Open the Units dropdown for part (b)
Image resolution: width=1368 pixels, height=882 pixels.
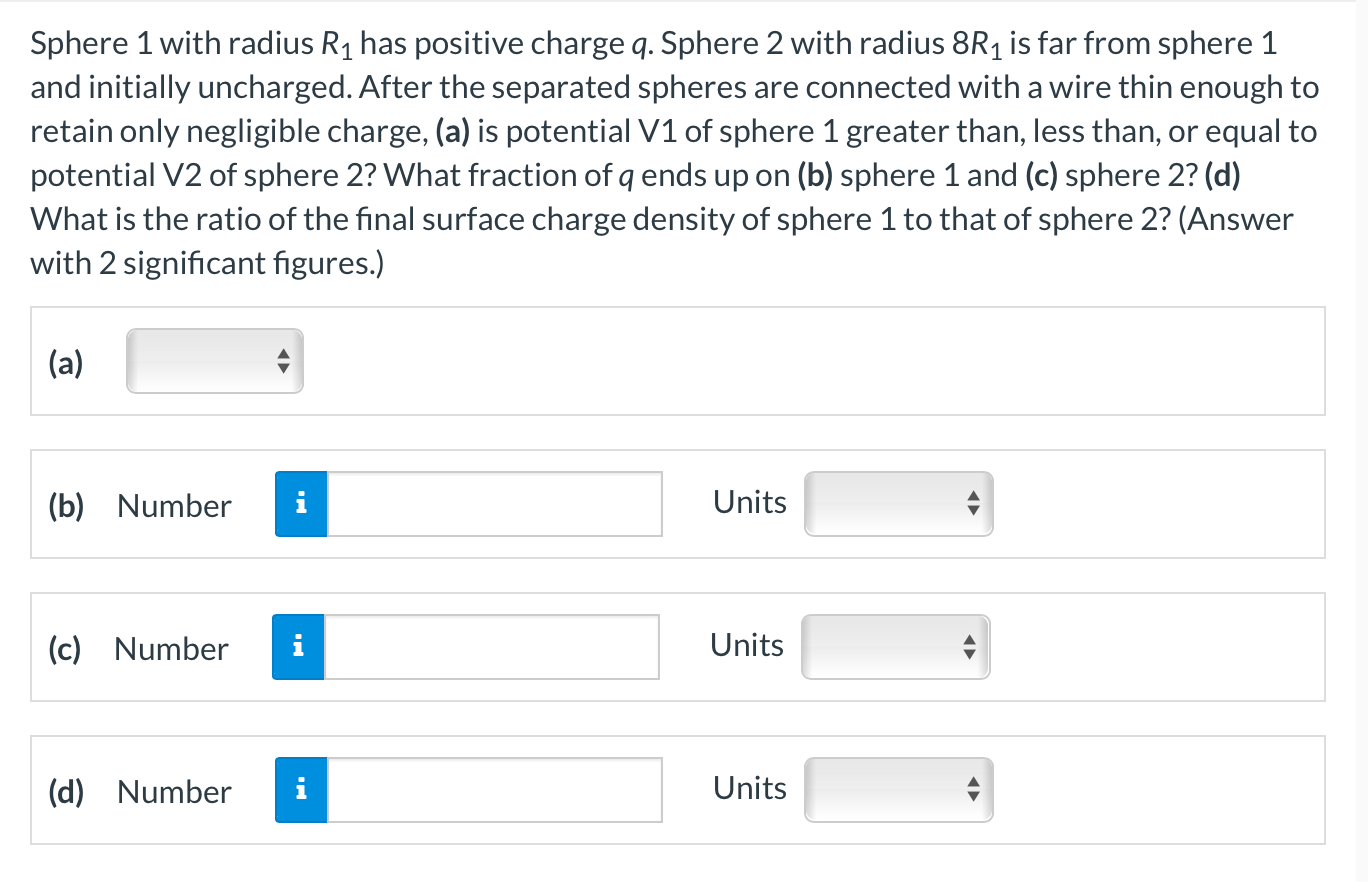tap(897, 504)
